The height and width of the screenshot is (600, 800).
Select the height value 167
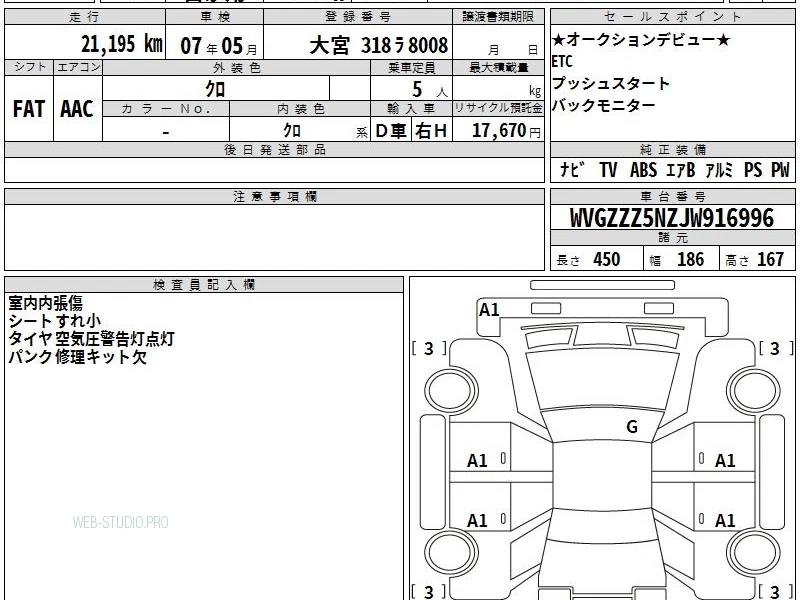pyautogui.click(x=770, y=259)
